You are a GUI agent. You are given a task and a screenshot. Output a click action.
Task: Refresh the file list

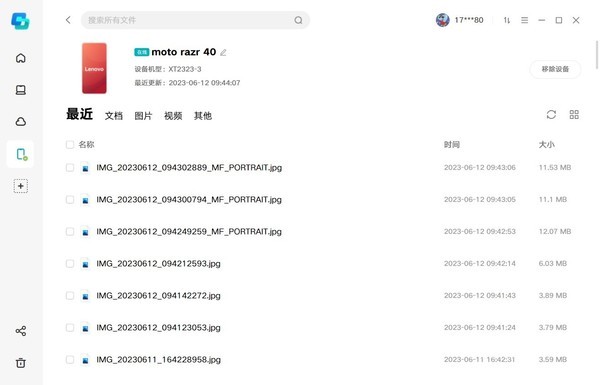click(x=551, y=114)
